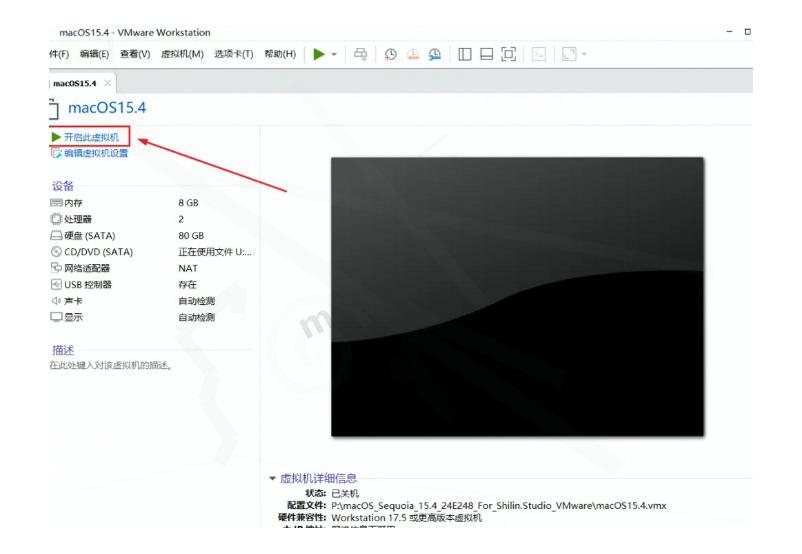802x554 pixels.
Task: Open the 查看(V) menu
Action: pos(135,54)
